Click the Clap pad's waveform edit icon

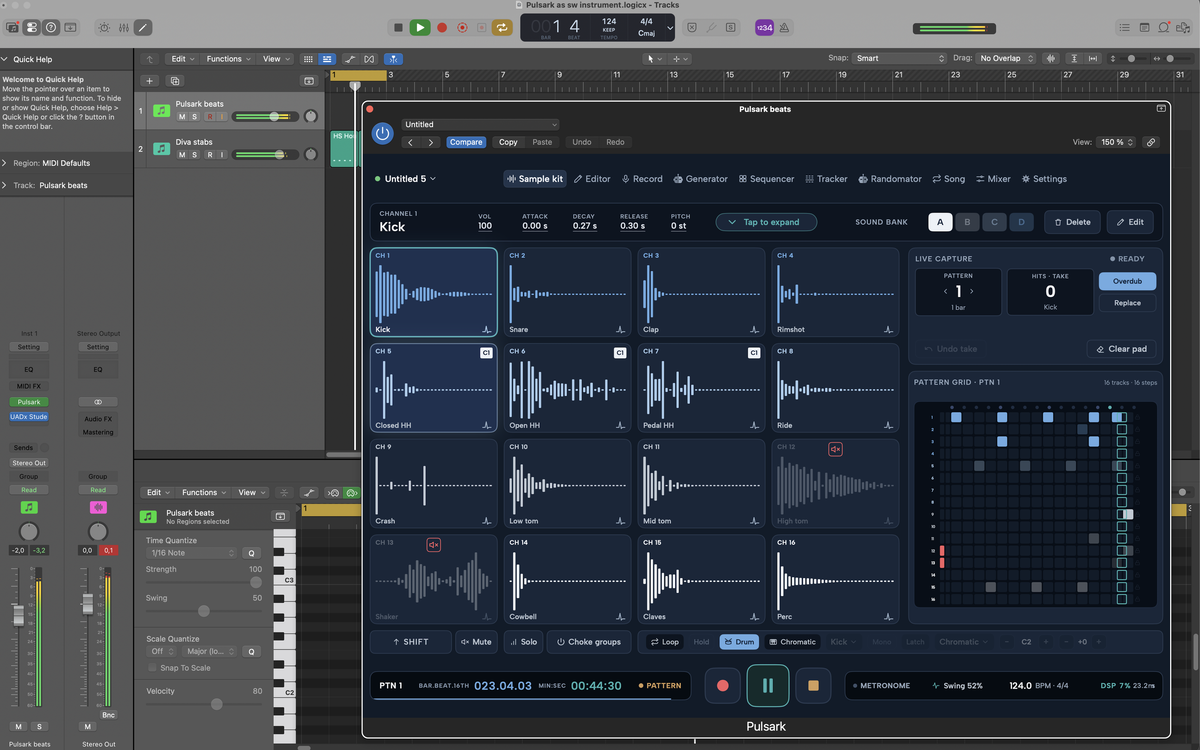point(754,329)
